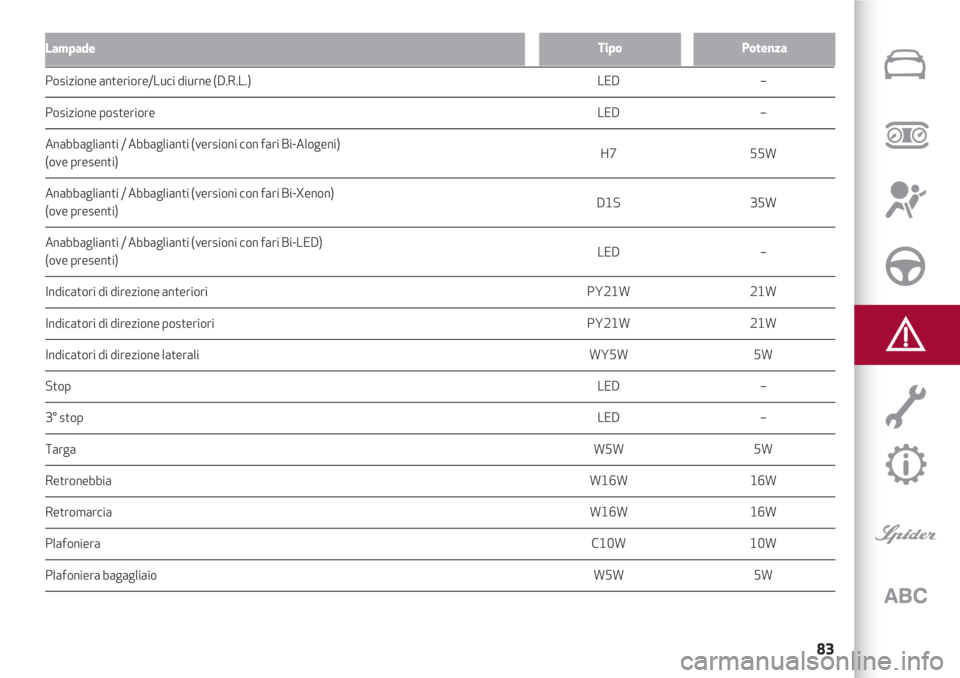This screenshot has height=678, width=960.
Task: Open the airbag safety section icon
Action: tap(906, 200)
